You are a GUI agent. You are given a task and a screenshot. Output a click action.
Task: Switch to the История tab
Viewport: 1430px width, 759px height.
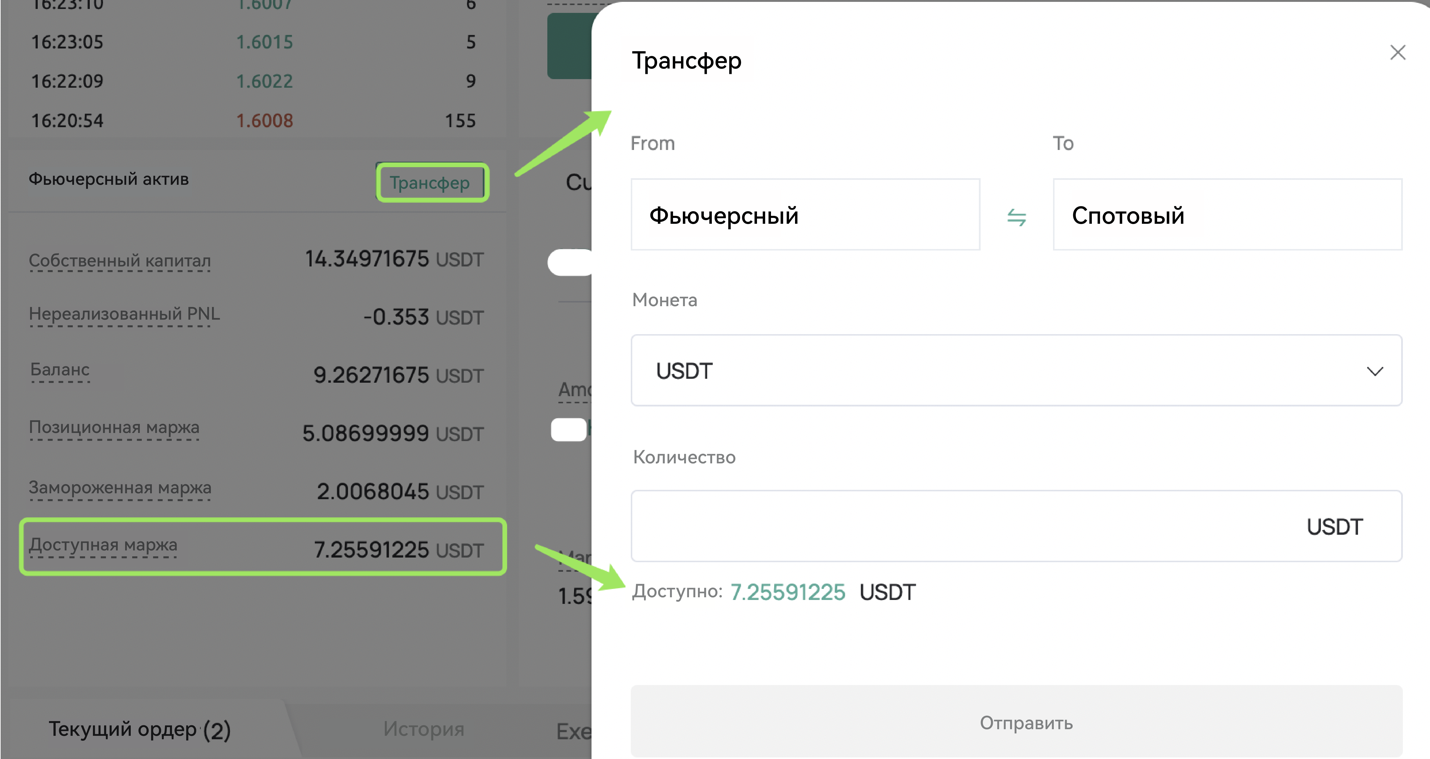coord(423,730)
